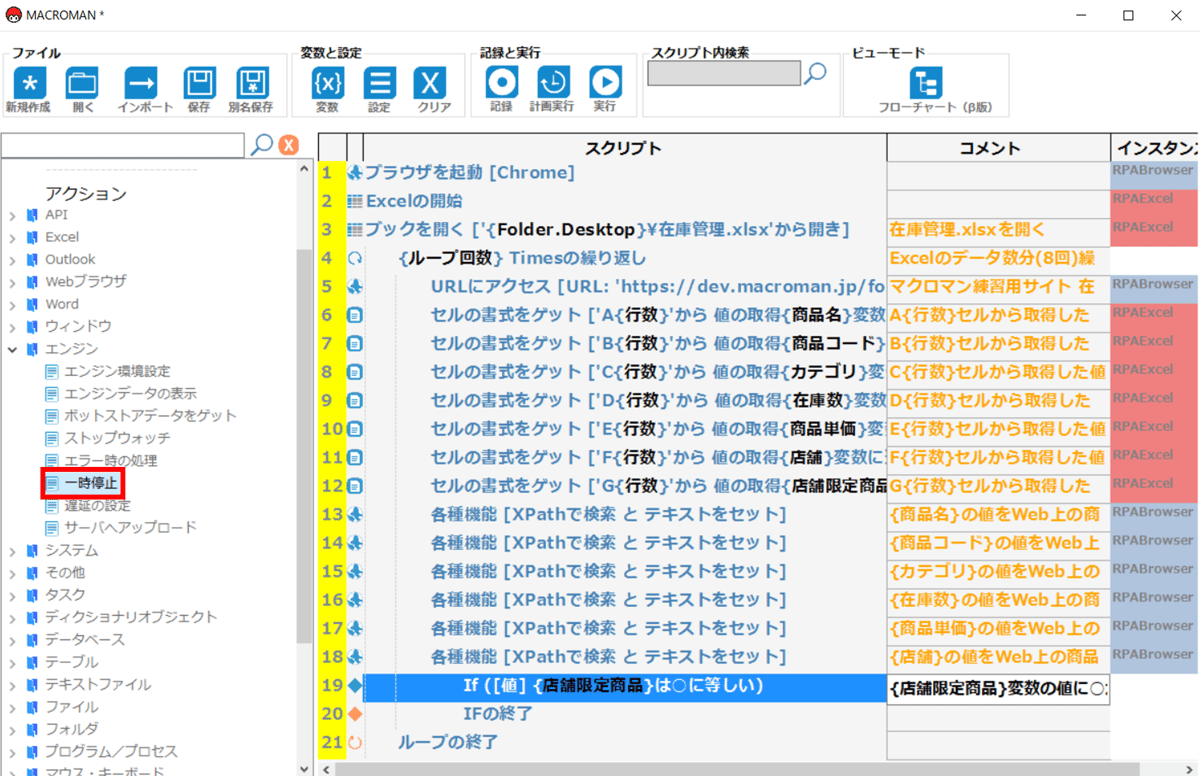
Task: Click the テキストファイル tree item
Action: 98,685
